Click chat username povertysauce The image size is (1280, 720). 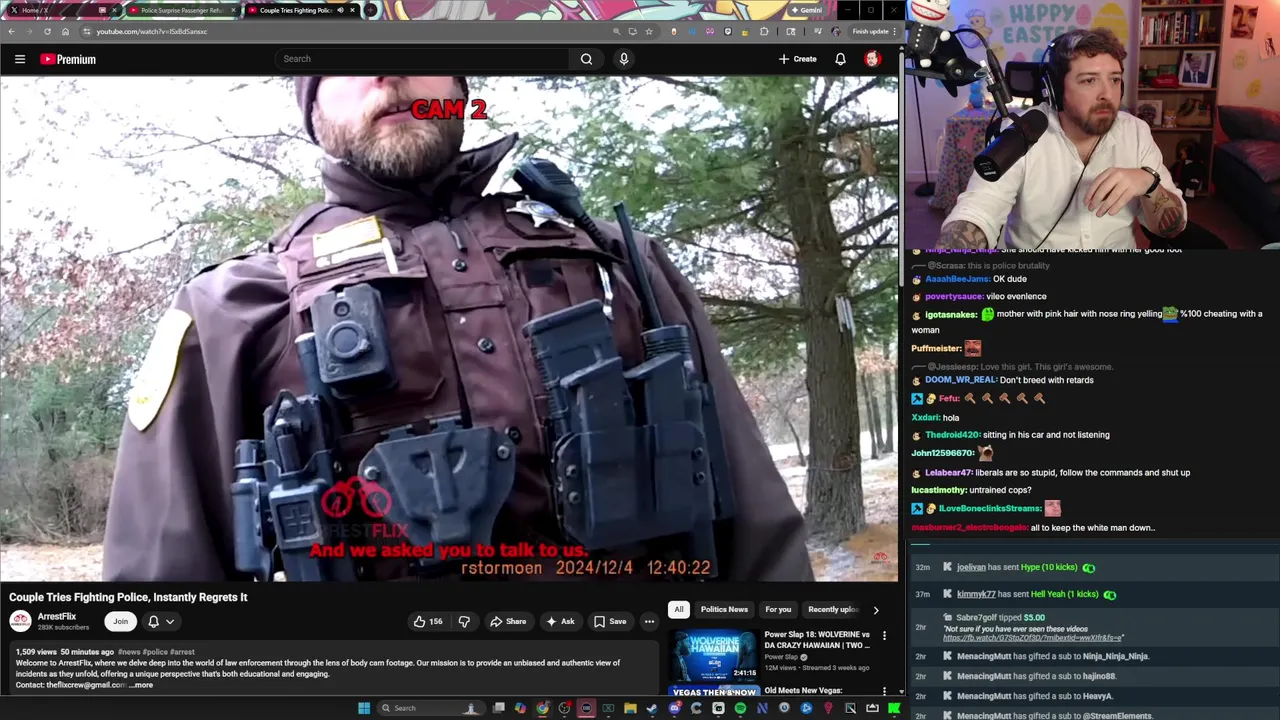954,297
